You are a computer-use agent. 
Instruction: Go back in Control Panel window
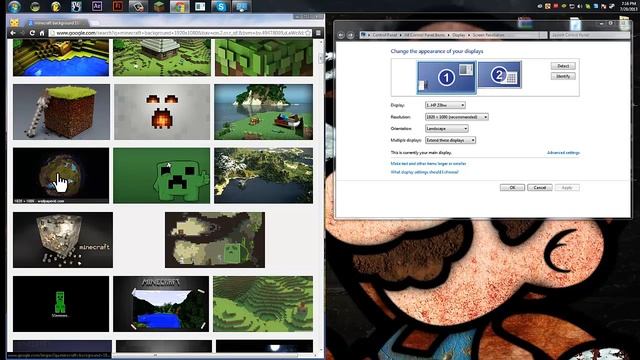click(341, 35)
